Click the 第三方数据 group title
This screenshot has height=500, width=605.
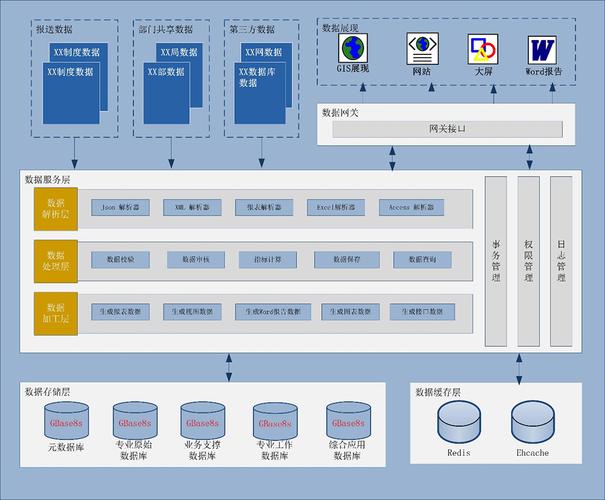click(x=252, y=29)
